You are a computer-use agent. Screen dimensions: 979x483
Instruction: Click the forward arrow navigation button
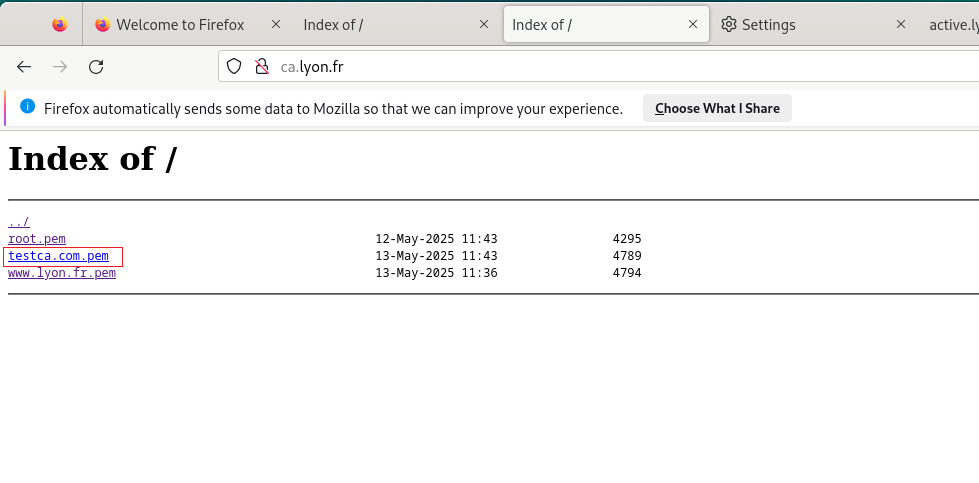coord(60,67)
